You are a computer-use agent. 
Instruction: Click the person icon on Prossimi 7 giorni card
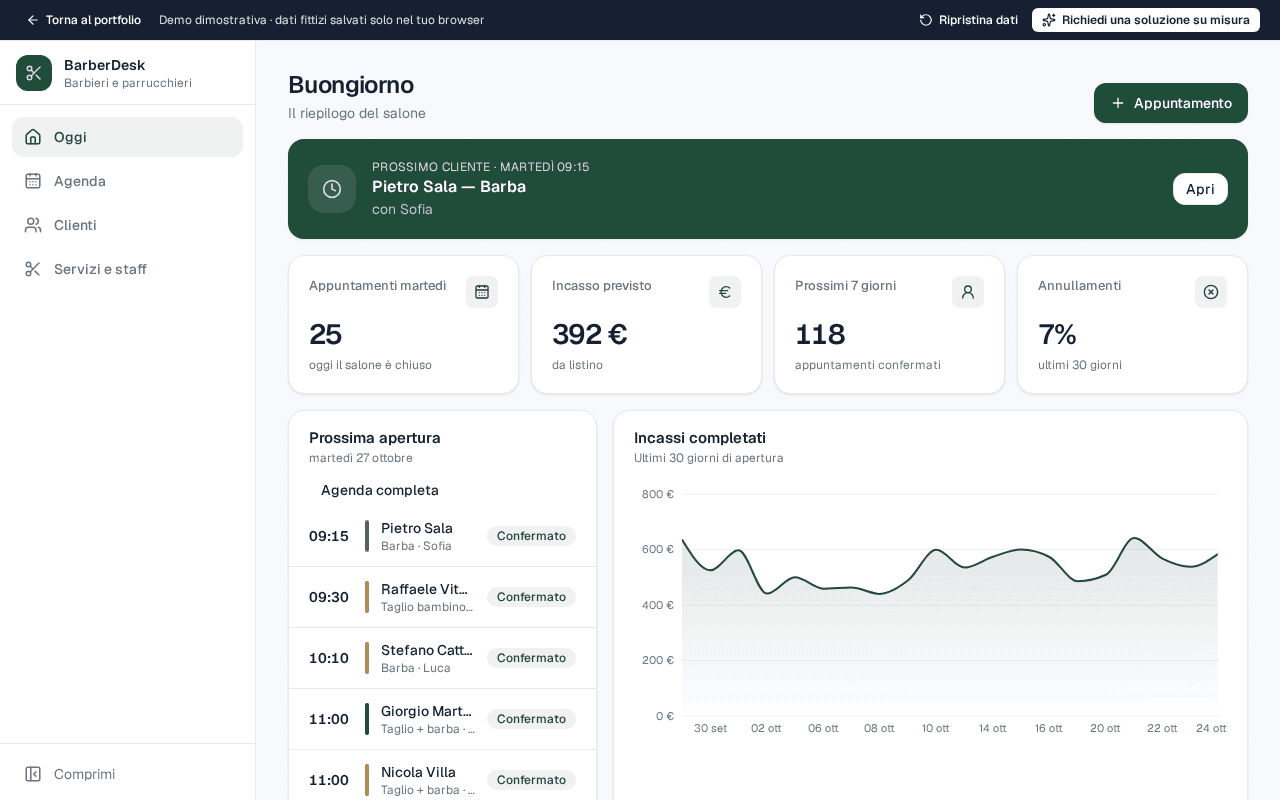click(968, 292)
